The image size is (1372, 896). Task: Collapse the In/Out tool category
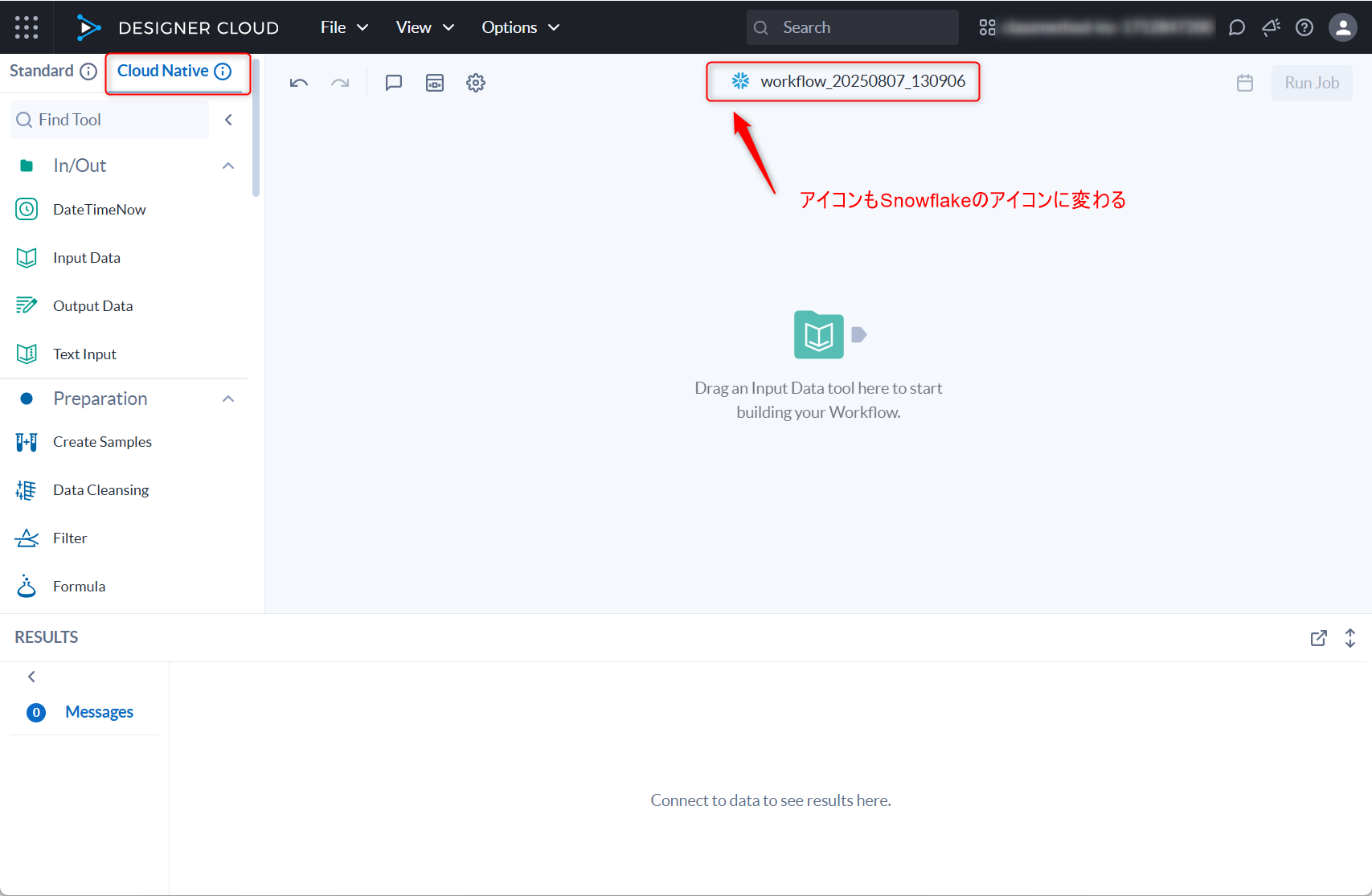228,166
